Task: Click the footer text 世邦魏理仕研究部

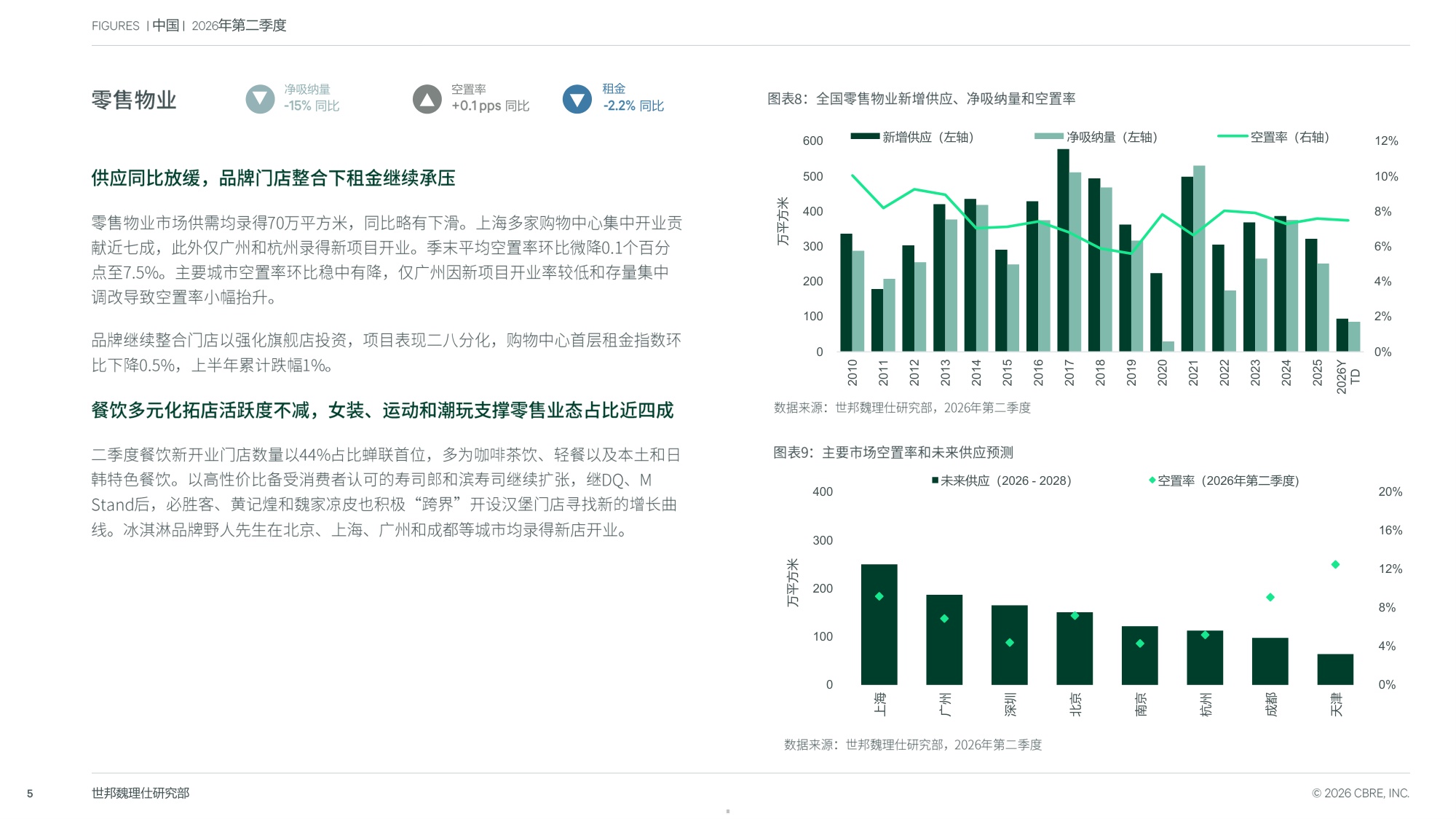Action: pos(141,793)
